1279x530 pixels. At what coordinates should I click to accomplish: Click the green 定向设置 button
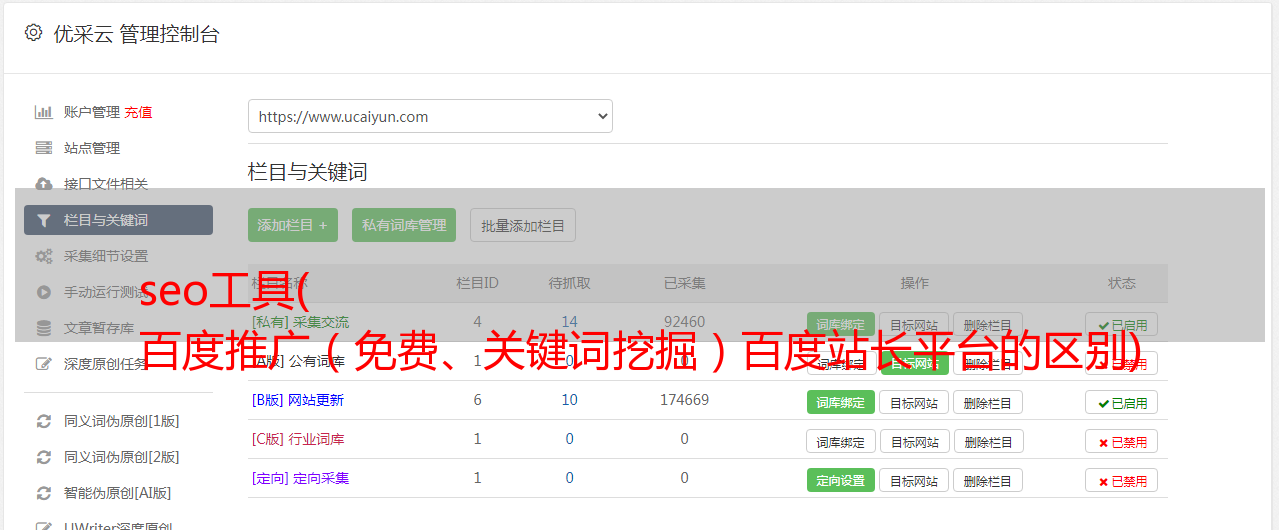pyautogui.click(x=841, y=480)
